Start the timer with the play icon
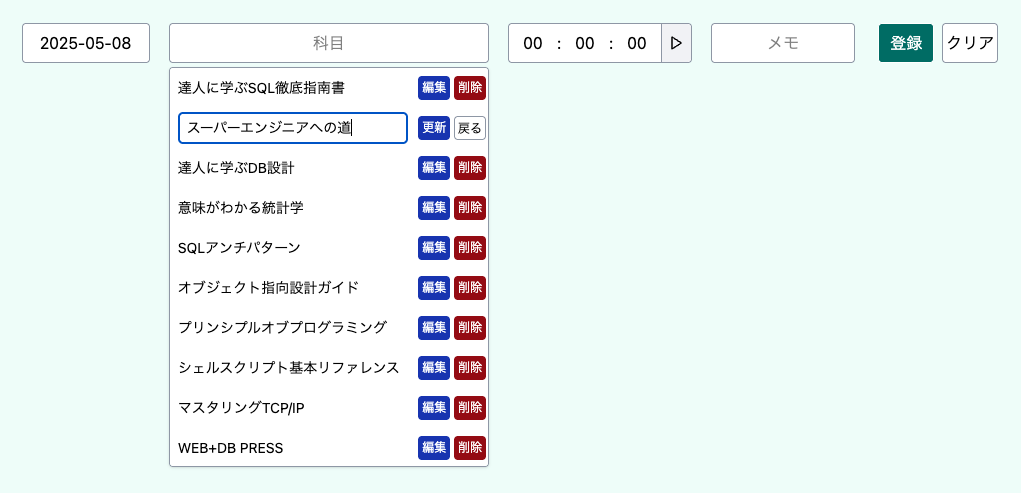The image size is (1021, 493). (677, 44)
